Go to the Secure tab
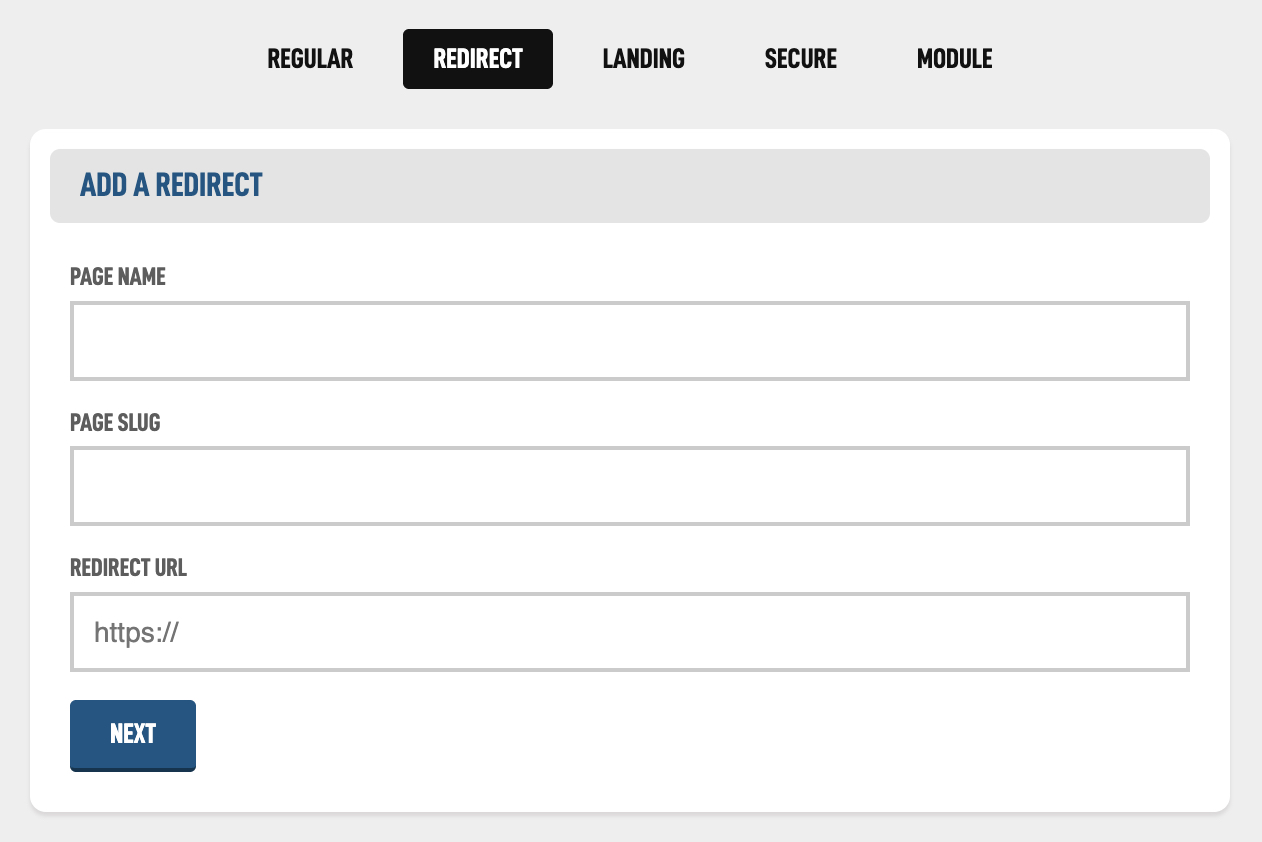 coord(800,59)
